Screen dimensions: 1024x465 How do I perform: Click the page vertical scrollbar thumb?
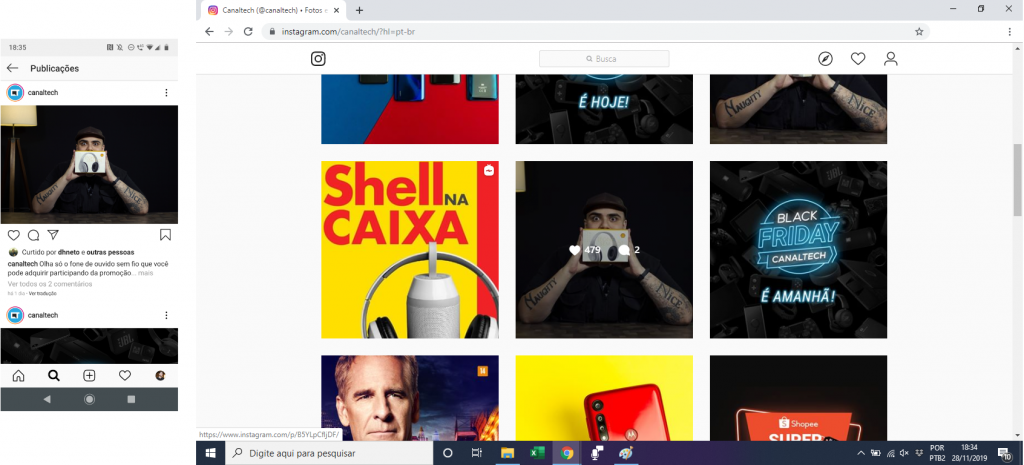pos(1017,180)
